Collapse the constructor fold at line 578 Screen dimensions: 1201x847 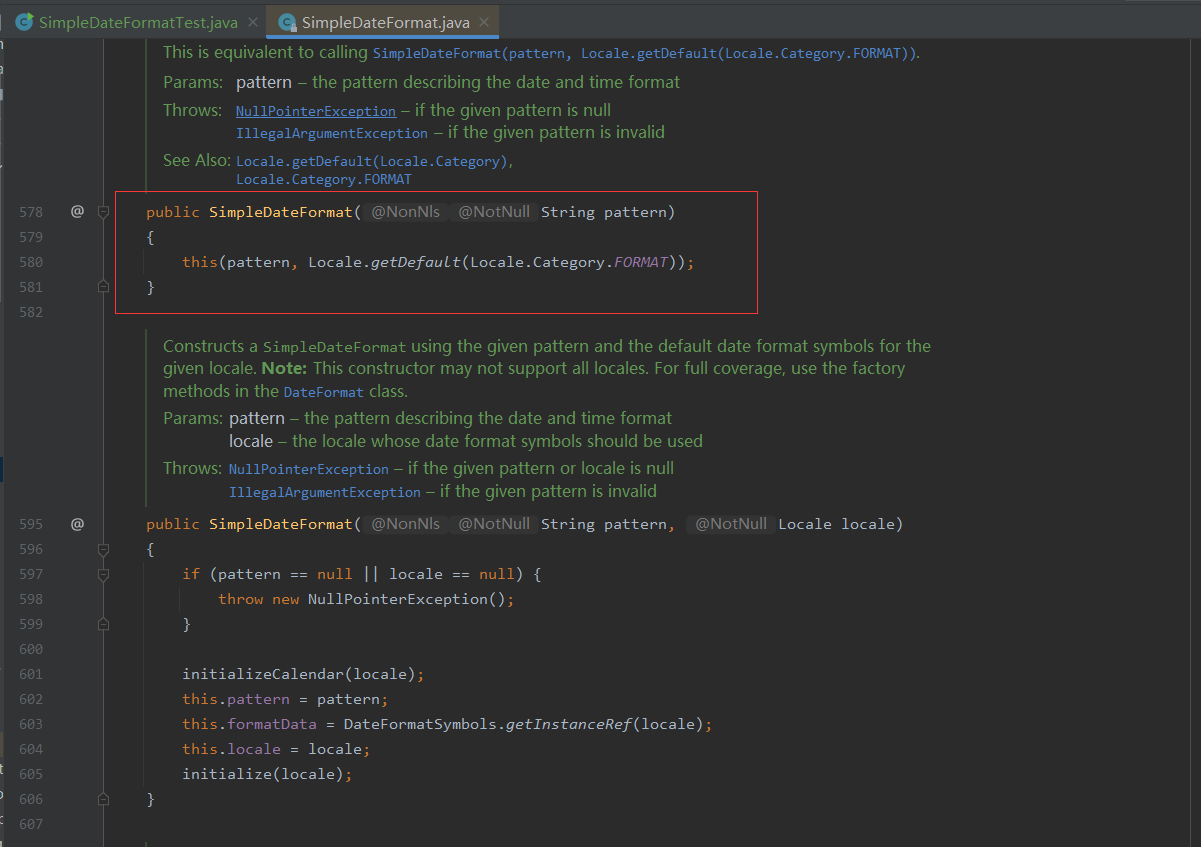103,211
